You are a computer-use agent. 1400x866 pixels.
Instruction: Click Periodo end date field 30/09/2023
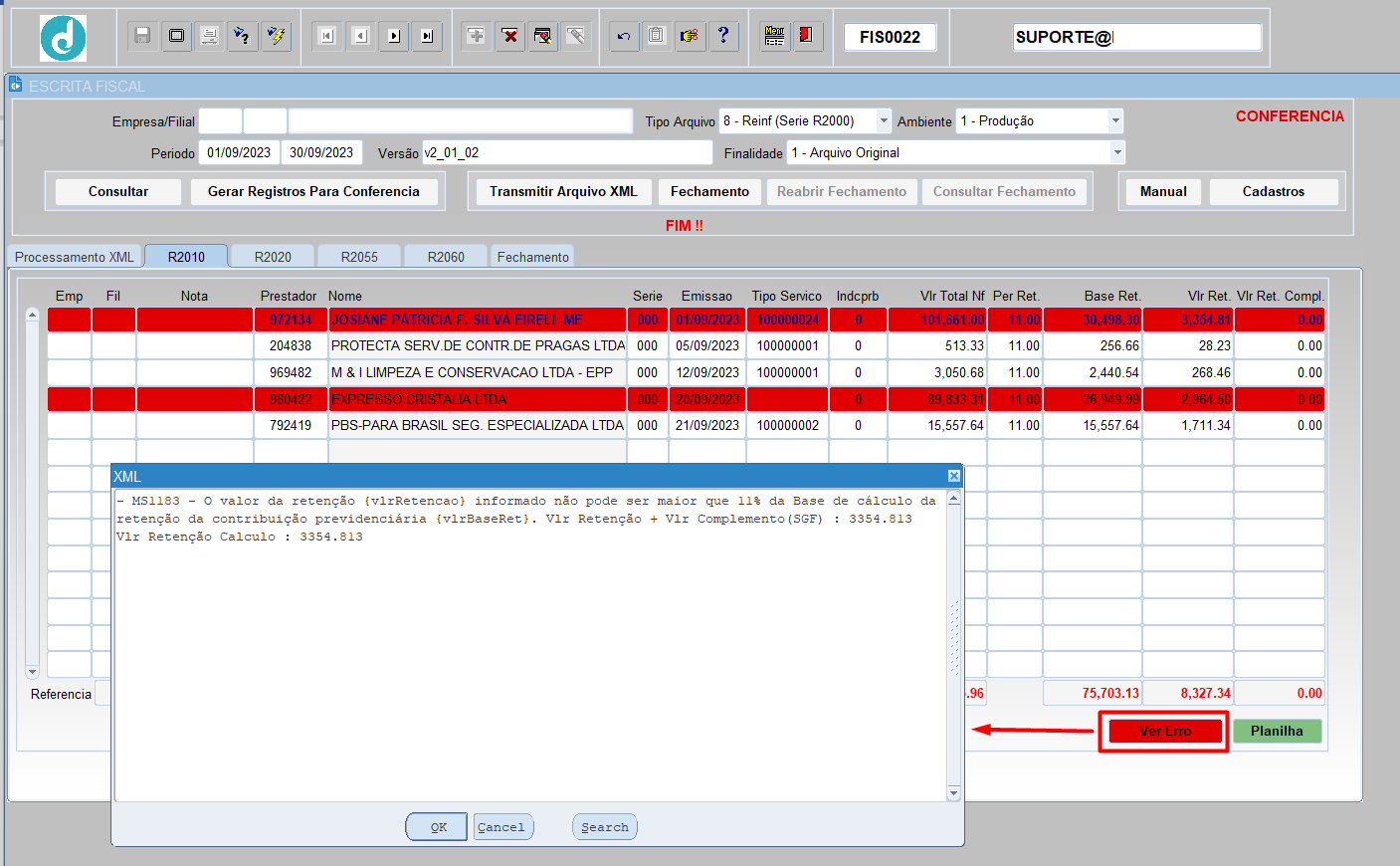tap(321, 152)
